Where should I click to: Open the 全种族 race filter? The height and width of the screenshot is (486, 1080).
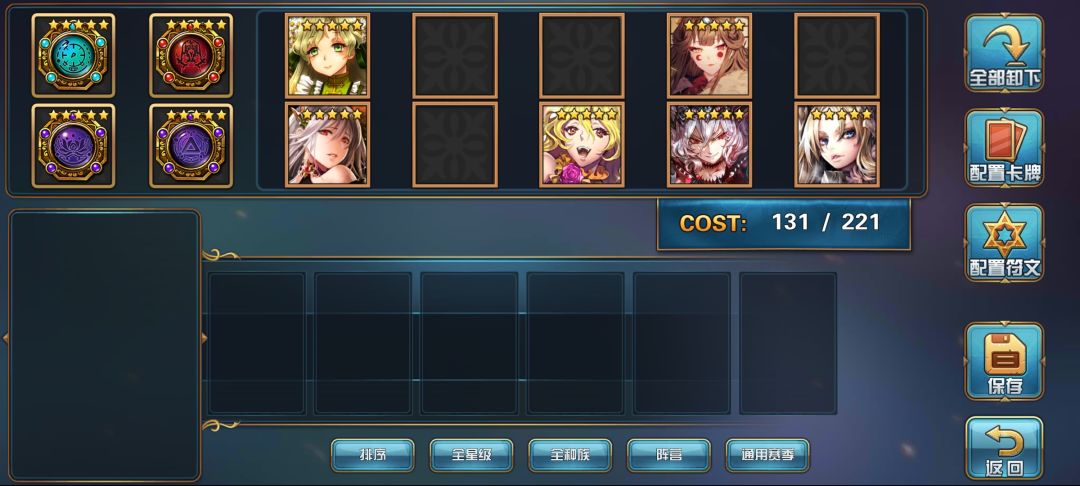pyautogui.click(x=570, y=456)
